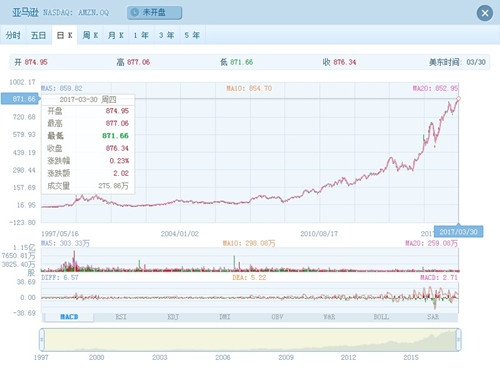Select the SAR indicator tab
Image resolution: width=500 pixels, height=374 pixels.
click(433, 317)
